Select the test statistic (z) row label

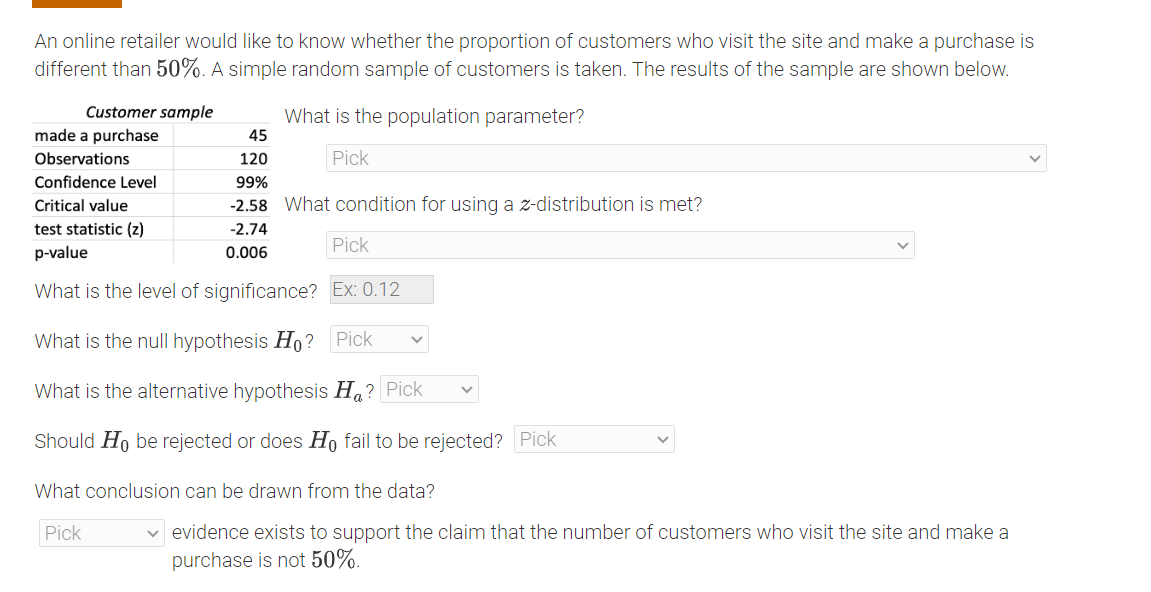[x=89, y=229]
